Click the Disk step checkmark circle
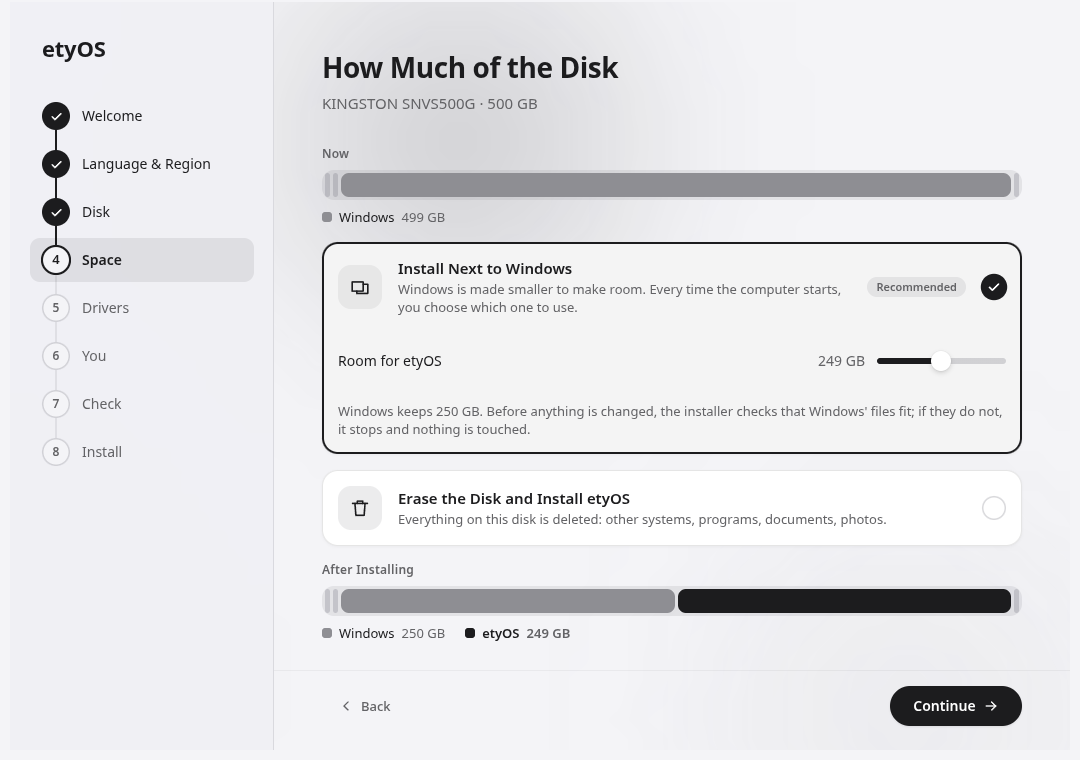The width and height of the screenshot is (1080, 760). 56,212
